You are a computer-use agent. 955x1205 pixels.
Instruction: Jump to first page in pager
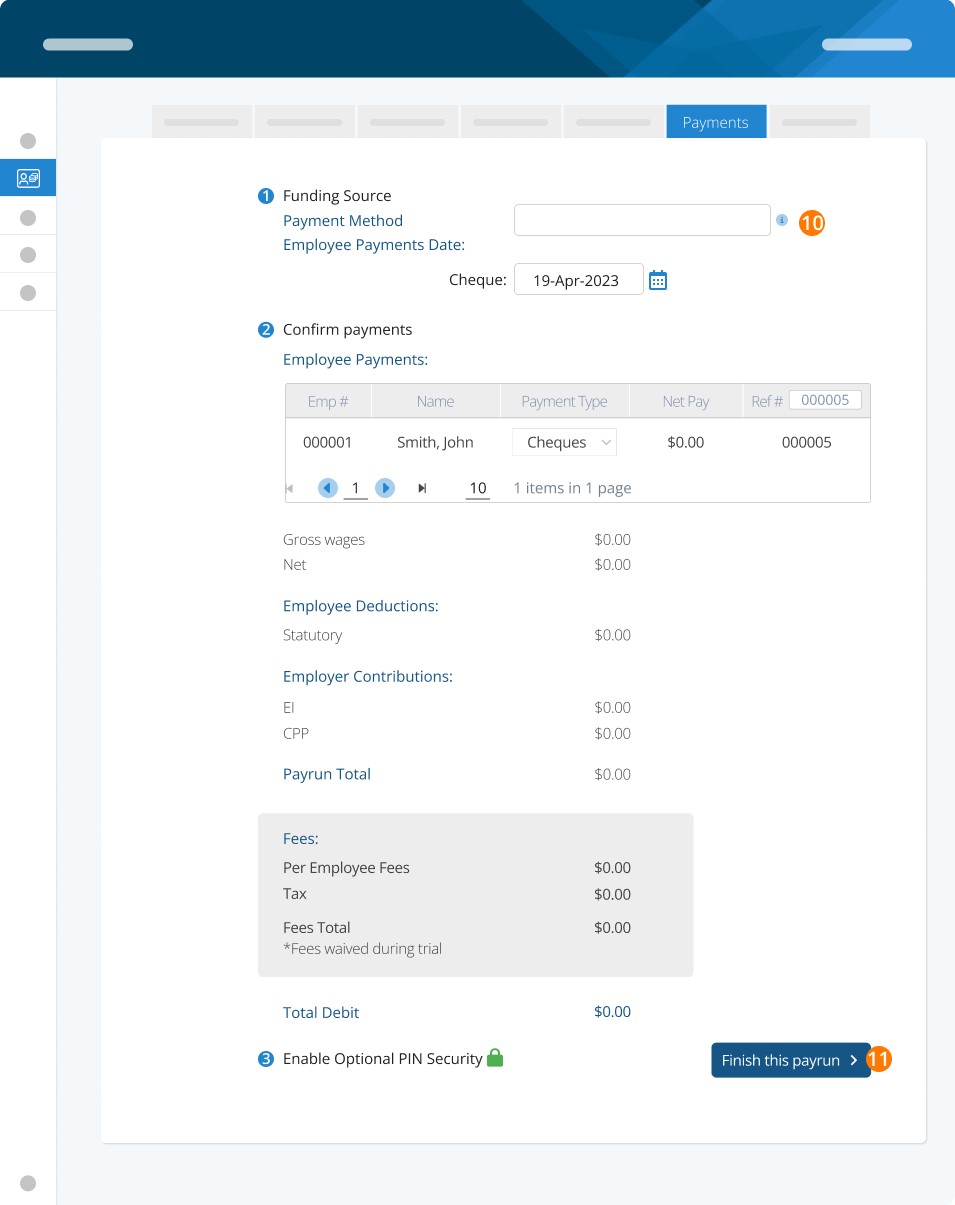(x=290, y=488)
